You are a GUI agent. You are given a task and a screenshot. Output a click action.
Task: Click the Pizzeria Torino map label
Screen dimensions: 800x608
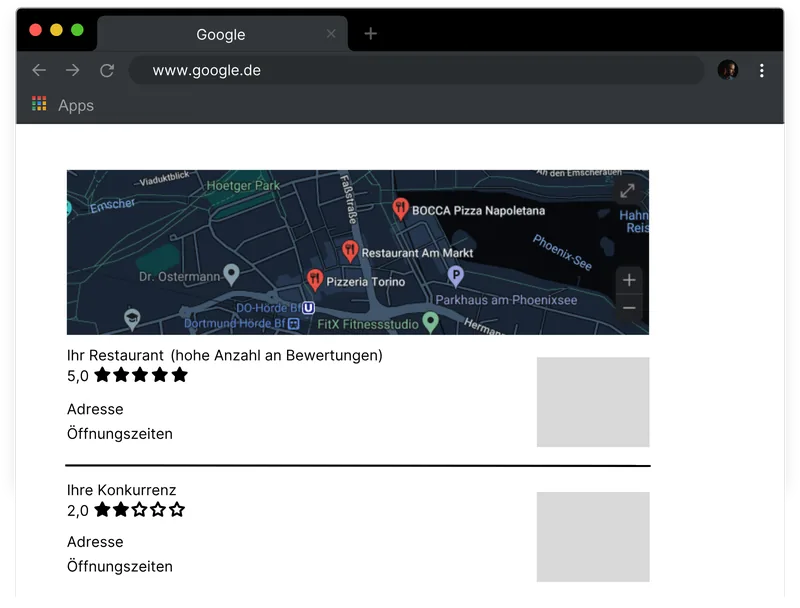coord(365,282)
